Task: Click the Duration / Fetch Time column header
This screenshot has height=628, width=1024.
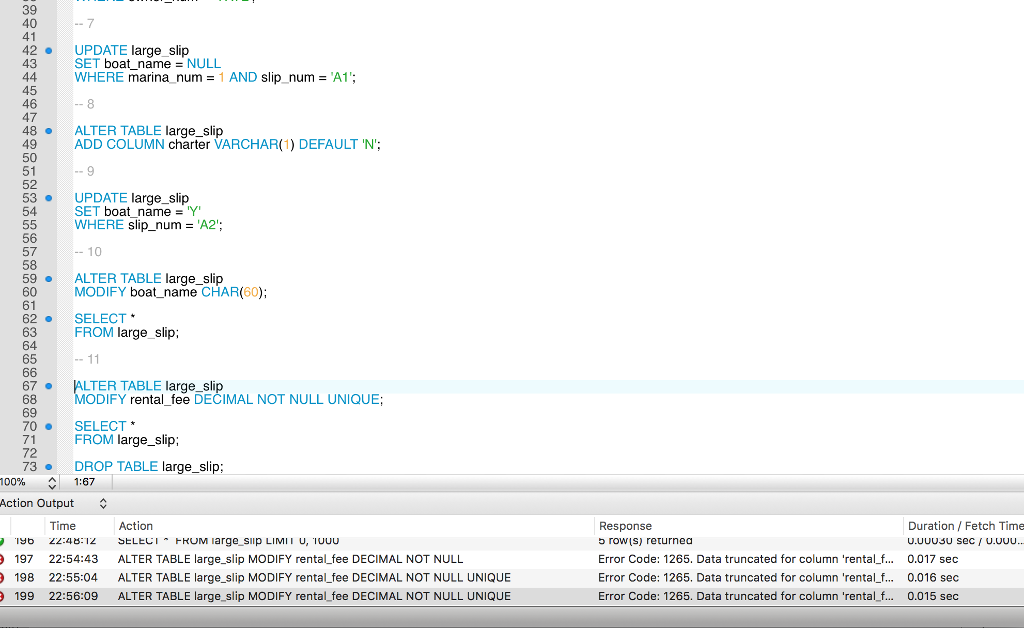Action: pyautogui.click(x=965, y=526)
